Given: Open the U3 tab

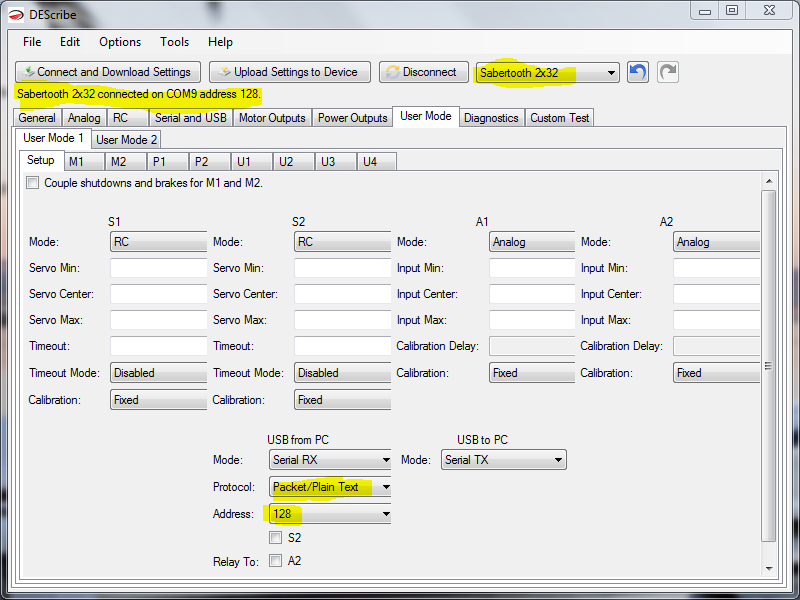Looking at the screenshot, I should (x=335, y=162).
